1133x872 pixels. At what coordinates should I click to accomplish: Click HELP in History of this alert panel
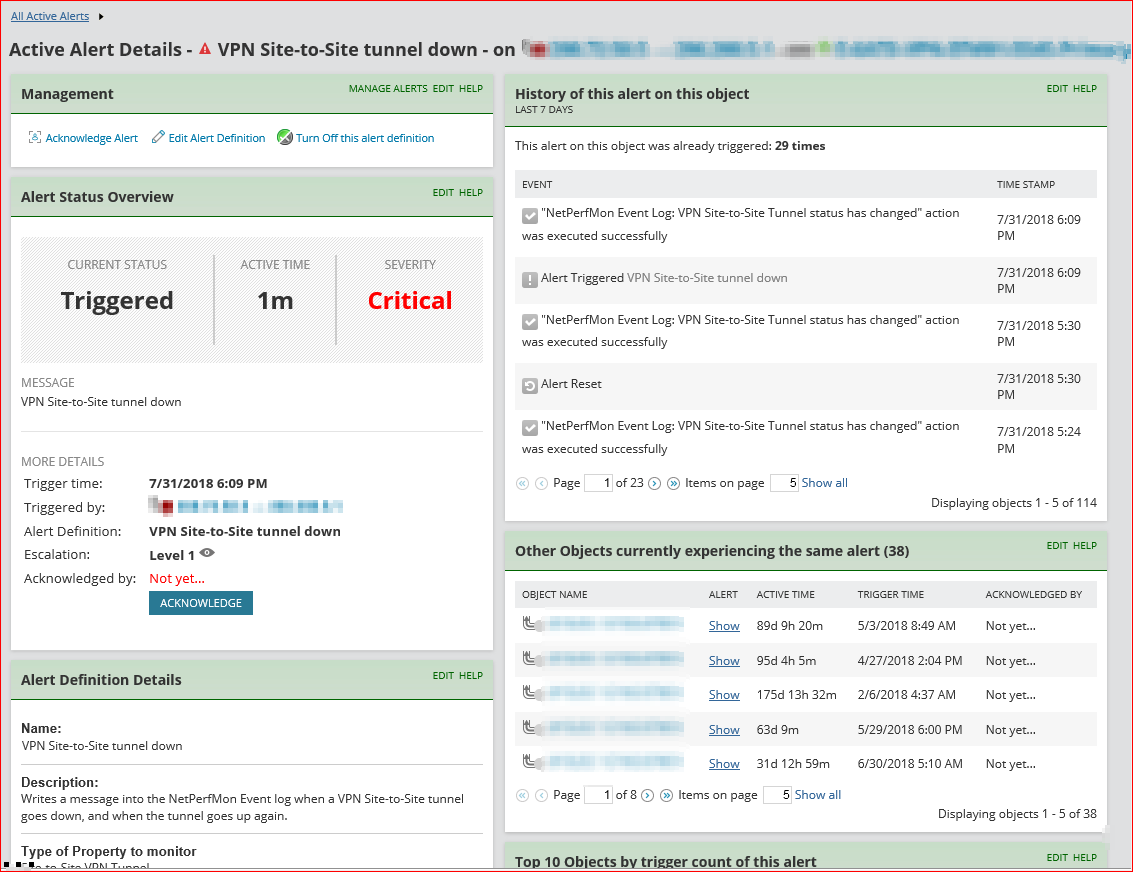pos(1085,88)
